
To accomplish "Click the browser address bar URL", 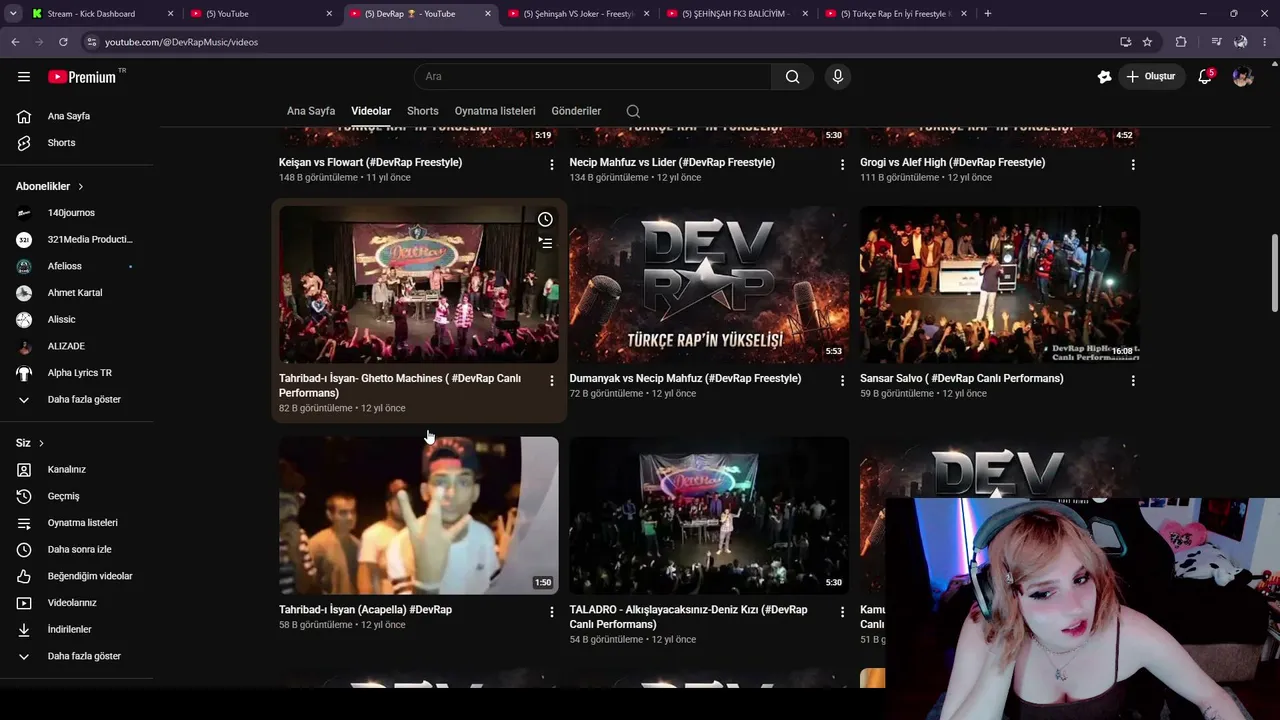I will coord(181,42).
